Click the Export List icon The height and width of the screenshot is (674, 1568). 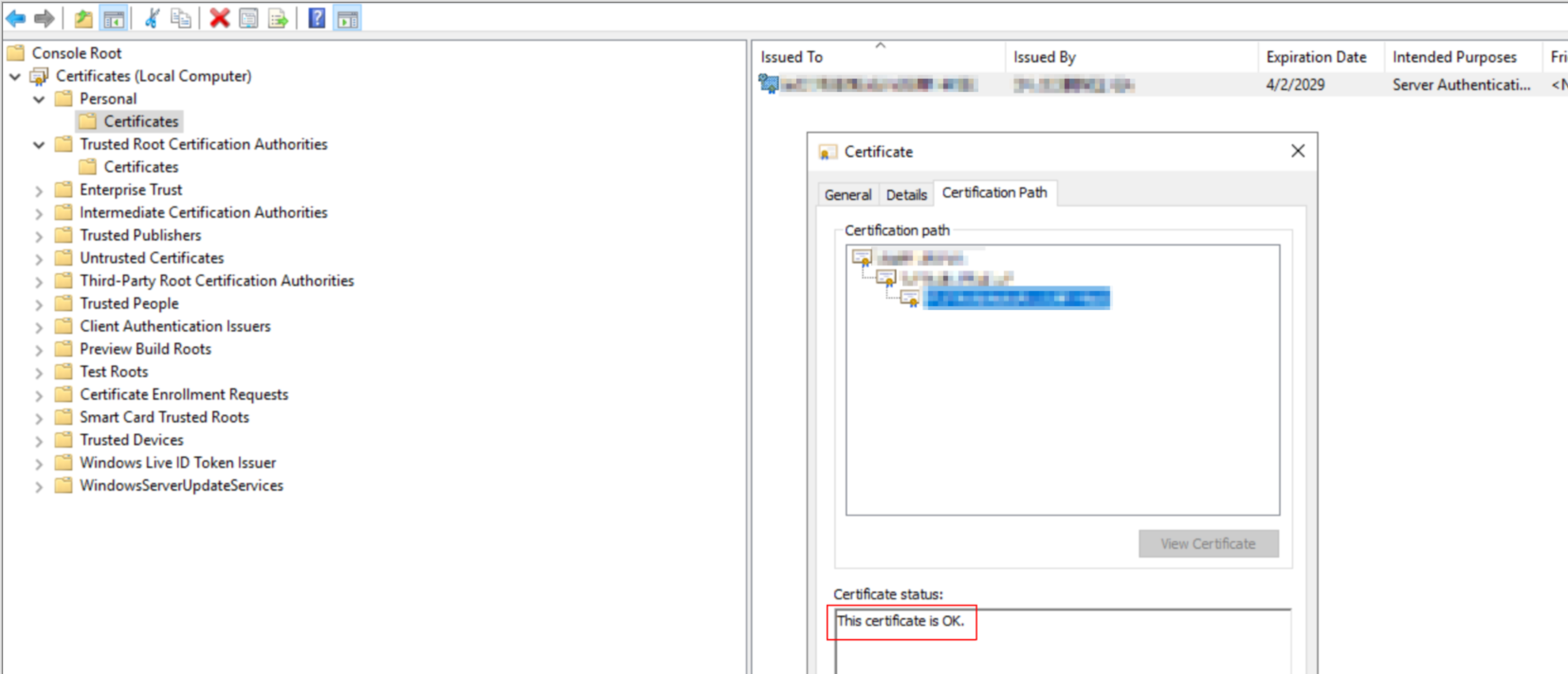click(x=278, y=18)
